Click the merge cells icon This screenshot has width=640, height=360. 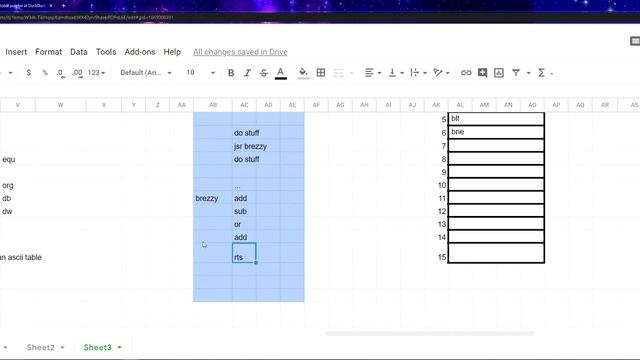tap(338, 73)
